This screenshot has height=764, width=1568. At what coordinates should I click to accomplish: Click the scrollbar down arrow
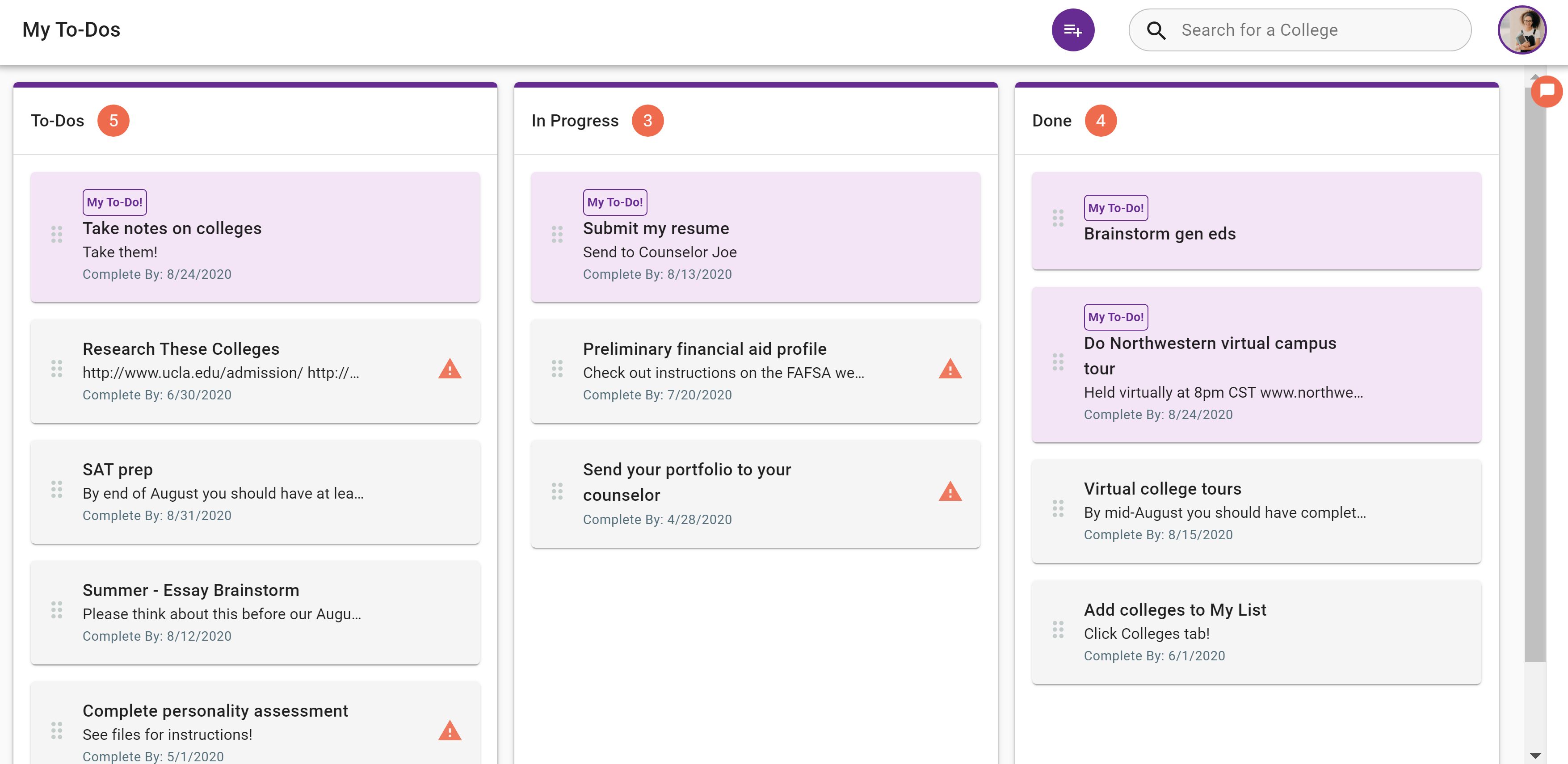coord(1535,756)
